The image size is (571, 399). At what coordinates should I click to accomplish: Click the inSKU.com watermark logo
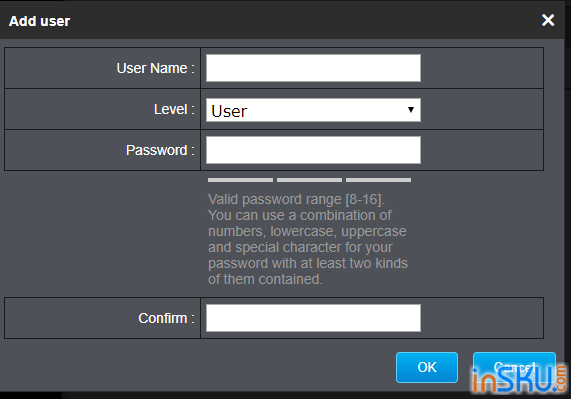[520, 380]
